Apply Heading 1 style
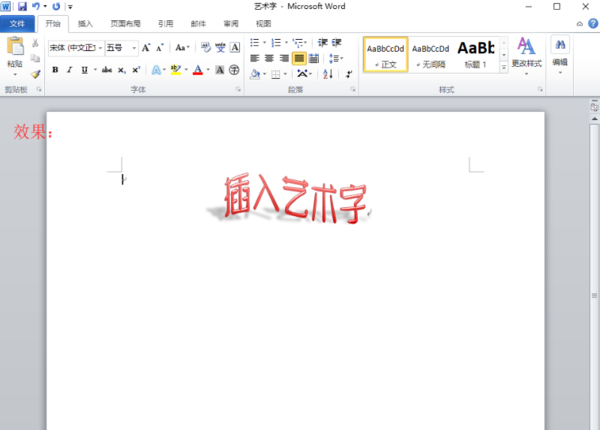This screenshot has width=600, height=430. [476, 55]
